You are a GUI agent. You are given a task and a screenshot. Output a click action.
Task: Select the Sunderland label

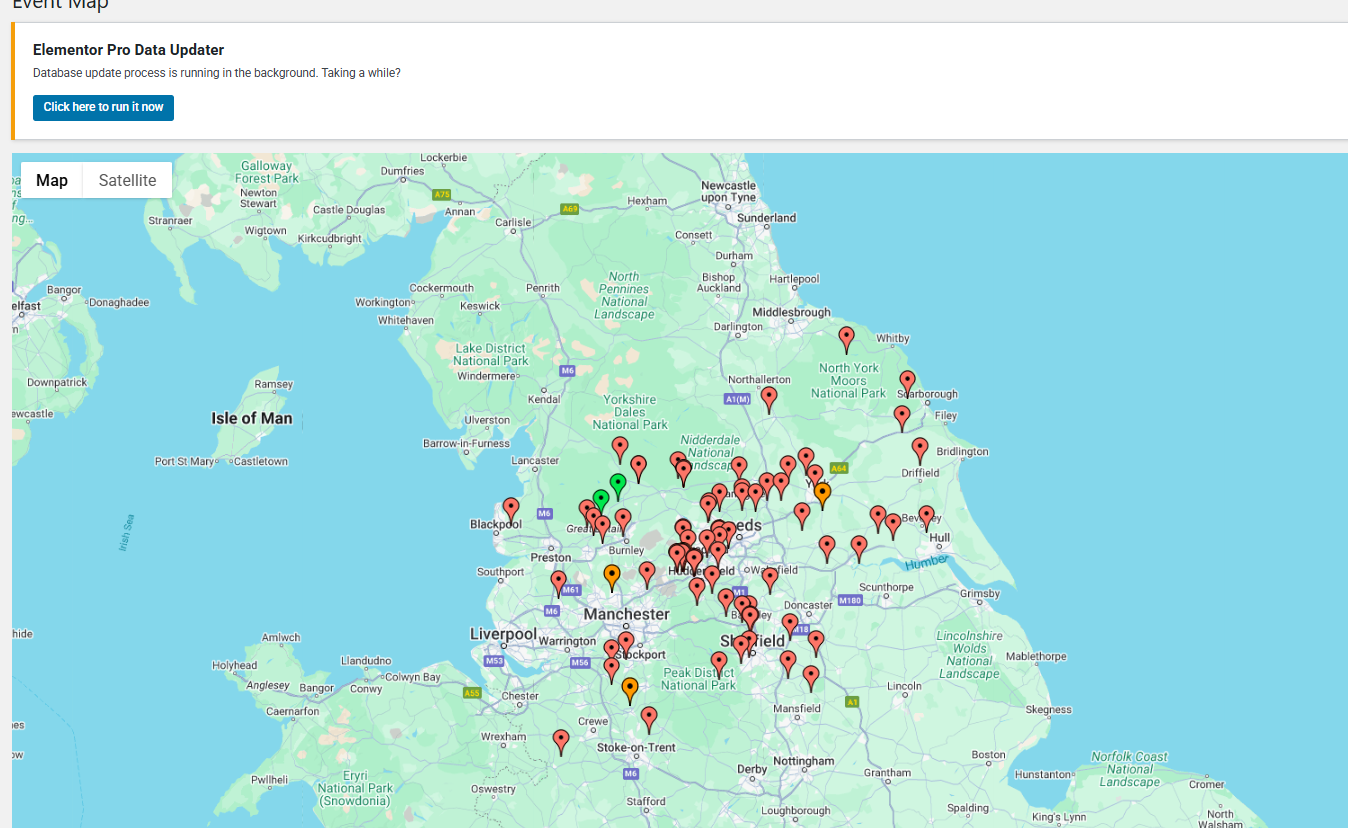point(766,218)
